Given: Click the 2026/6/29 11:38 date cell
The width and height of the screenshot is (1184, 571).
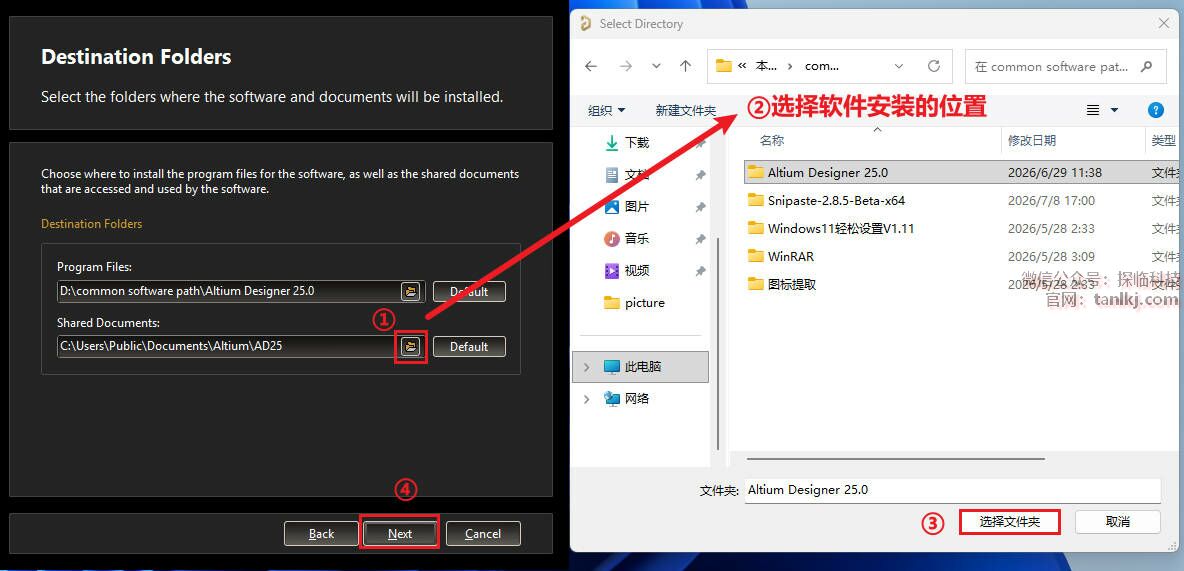Looking at the screenshot, I should 1055,172.
